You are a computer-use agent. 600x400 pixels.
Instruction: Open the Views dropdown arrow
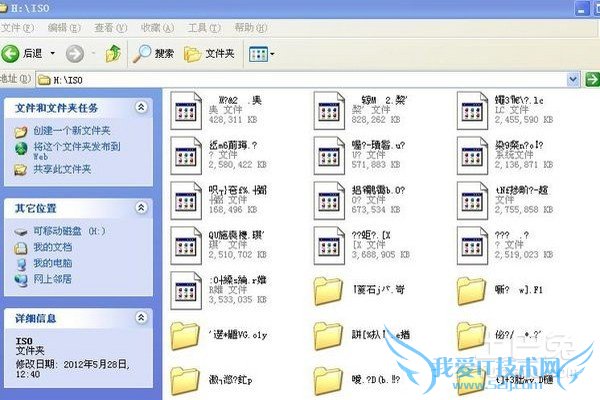pos(272,54)
